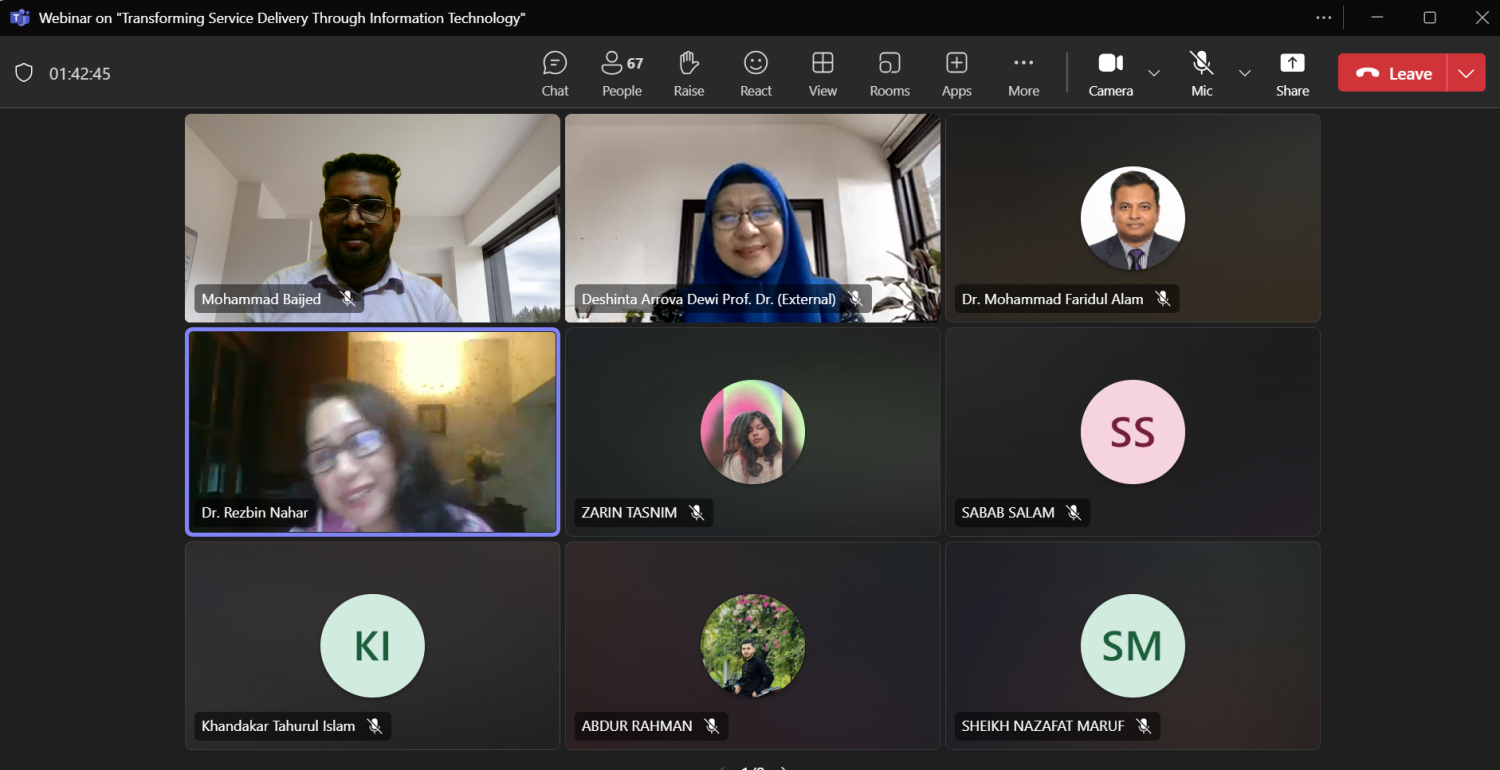Viewport: 1500px width, 770px height.
Task: Click the red Leave button
Action: coord(1394,73)
